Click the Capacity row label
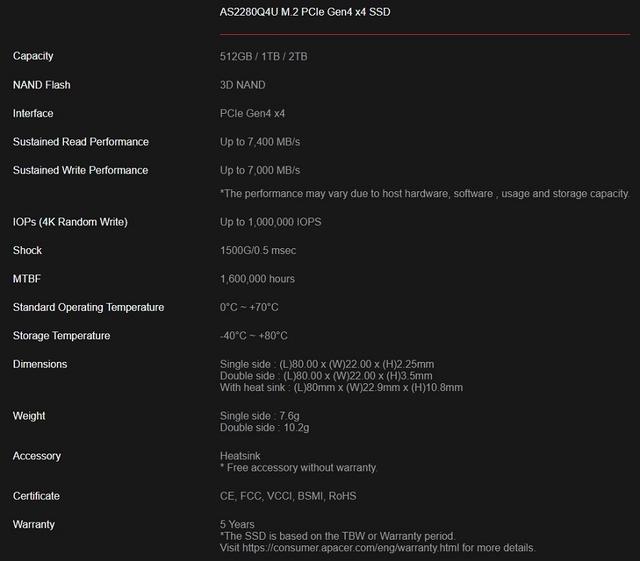Screen dimensions: 640x561 coord(33,56)
